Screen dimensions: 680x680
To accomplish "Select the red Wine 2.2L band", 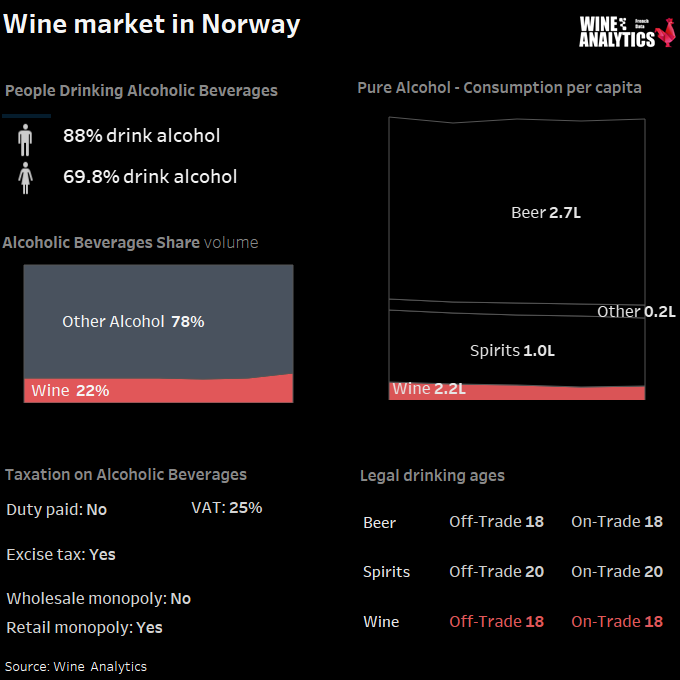I will [x=517, y=392].
